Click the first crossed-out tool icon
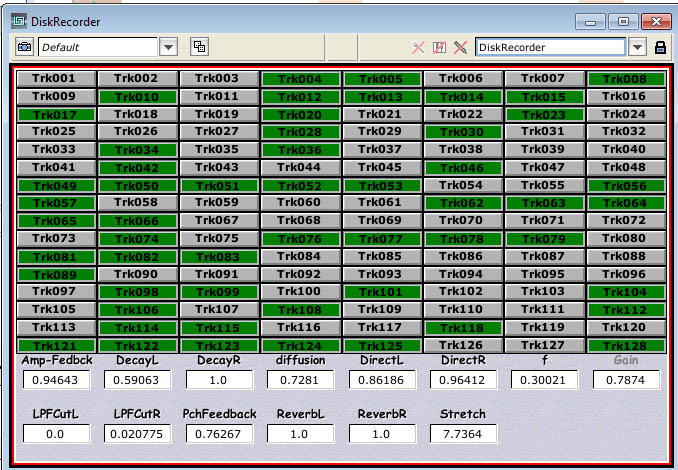678x470 pixels. tap(418, 47)
